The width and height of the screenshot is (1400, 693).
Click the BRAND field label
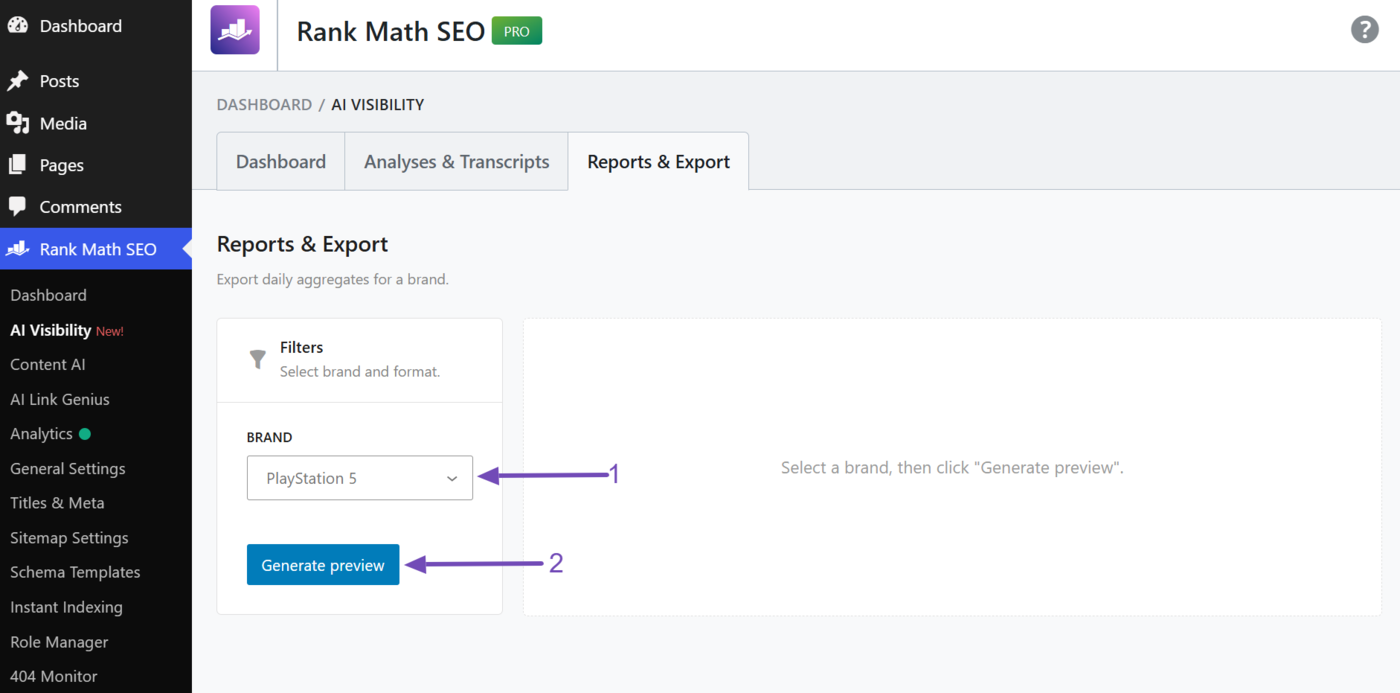(269, 437)
